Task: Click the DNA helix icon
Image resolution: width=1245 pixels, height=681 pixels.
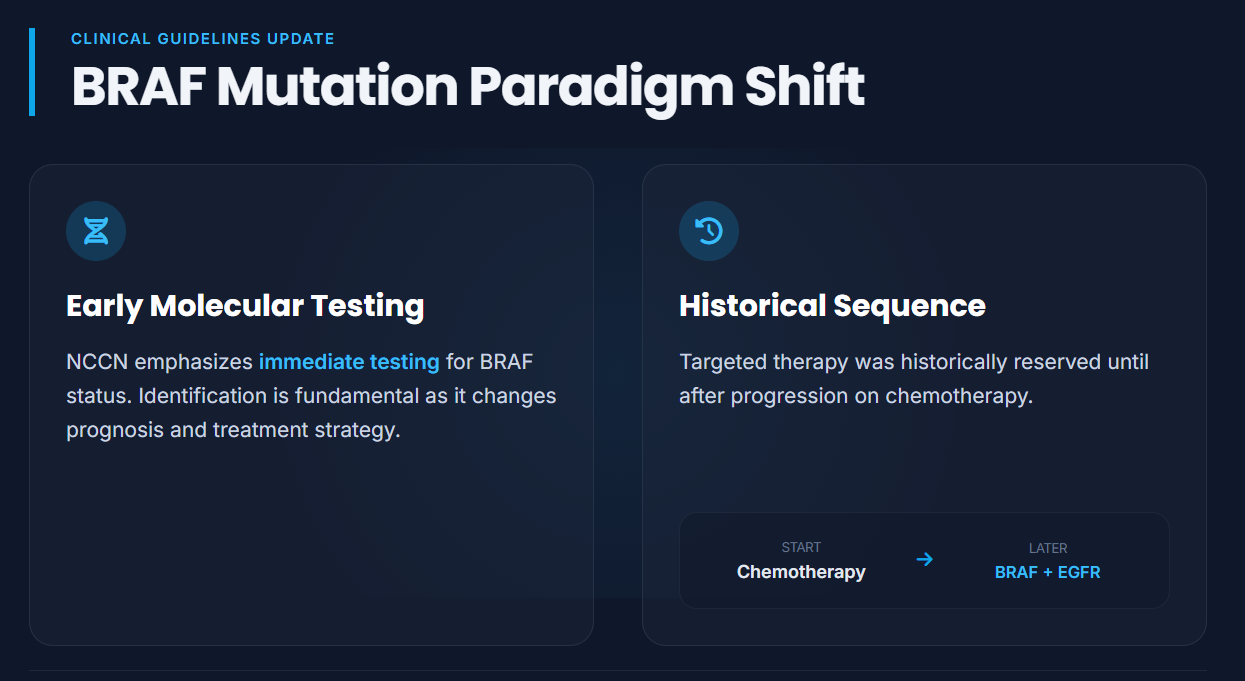Action: click(96, 231)
